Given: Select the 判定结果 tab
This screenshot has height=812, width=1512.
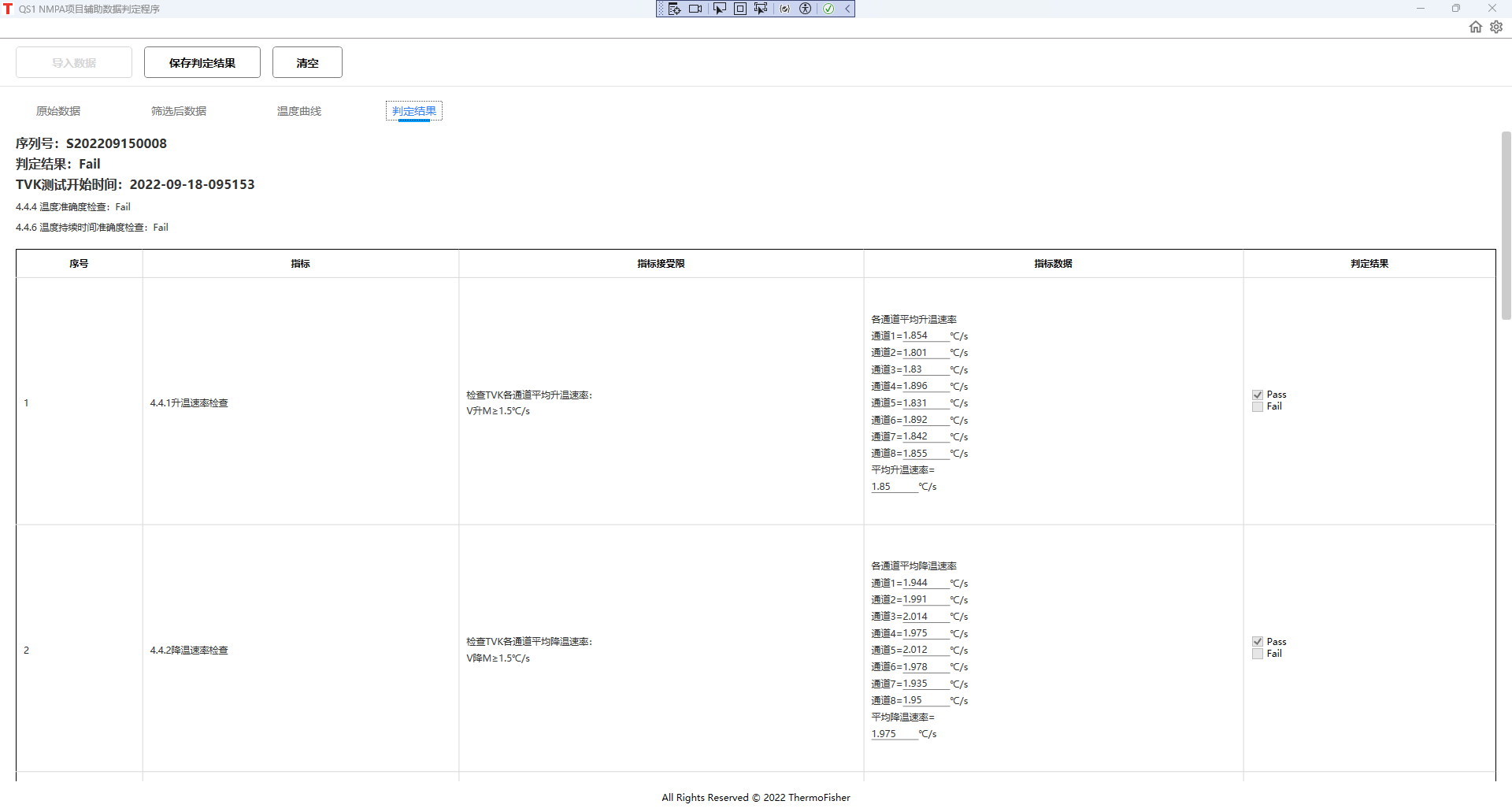Looking at the screenshot, I should point(414,111).
